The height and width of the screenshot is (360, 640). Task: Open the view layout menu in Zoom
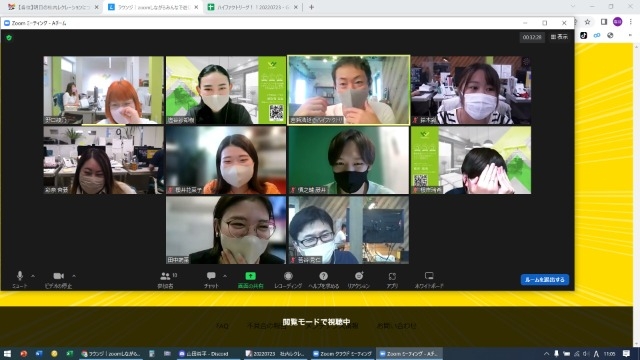tap(559, 37)
